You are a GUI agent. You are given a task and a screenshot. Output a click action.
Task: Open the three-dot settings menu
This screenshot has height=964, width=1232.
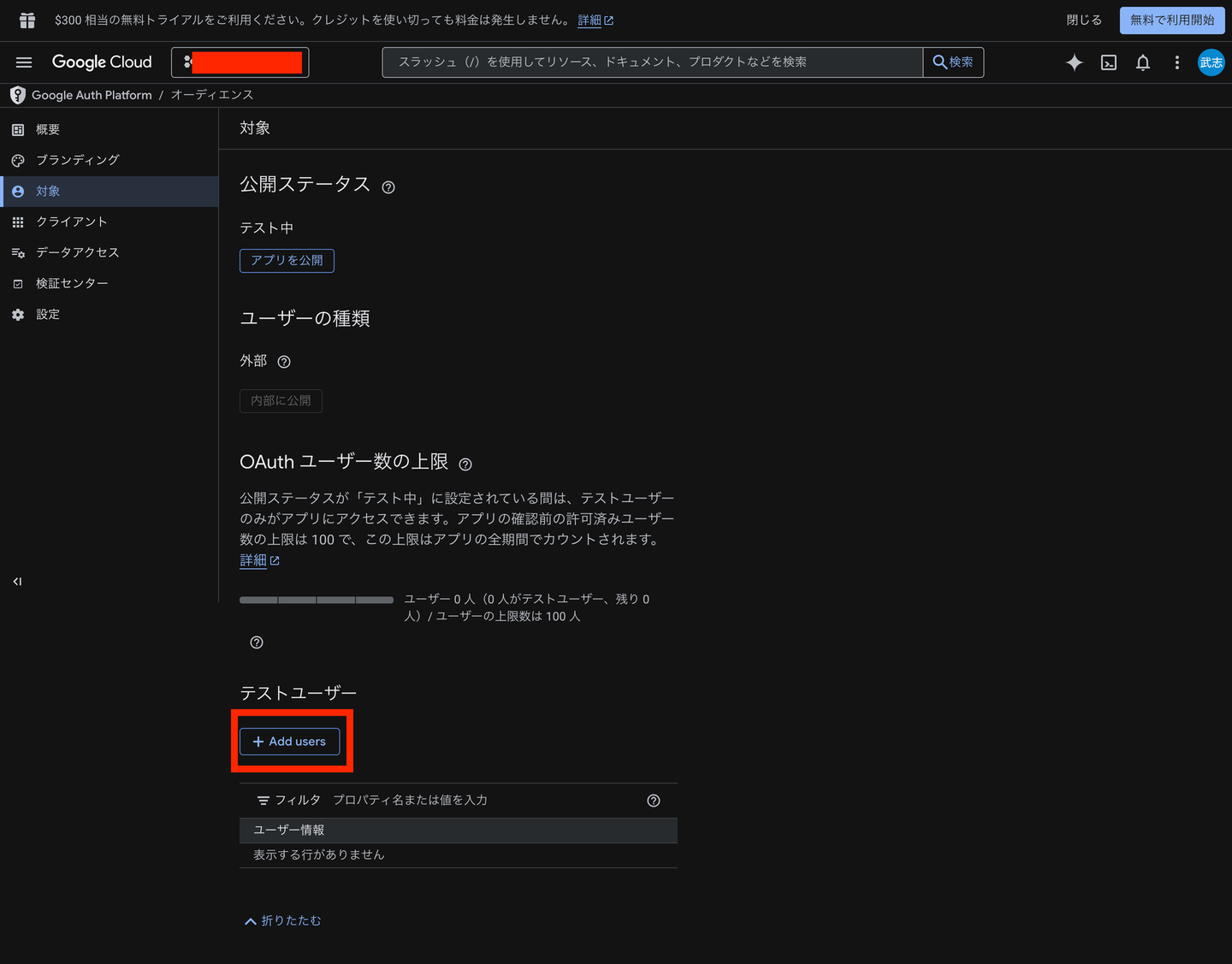(x=1177, y=62)
